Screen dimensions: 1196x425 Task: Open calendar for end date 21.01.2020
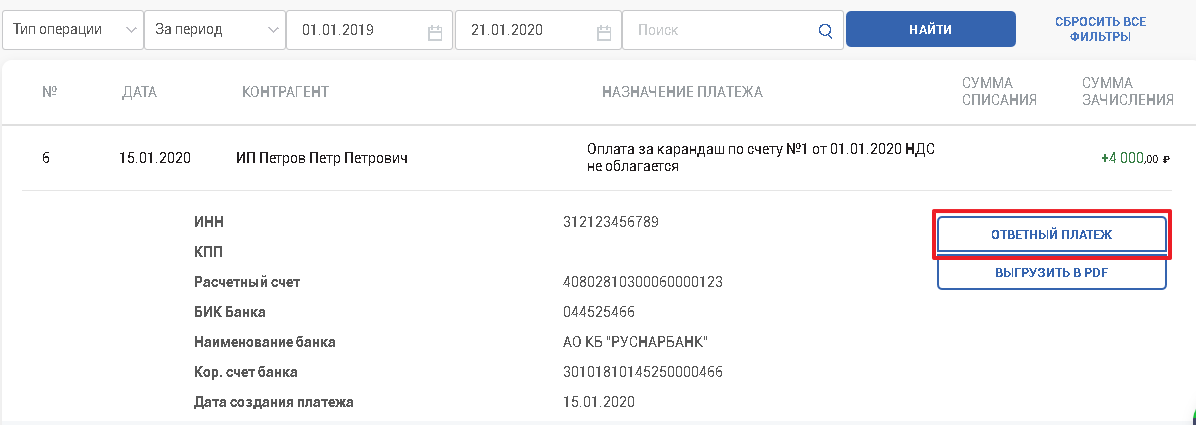click(604, 32)
